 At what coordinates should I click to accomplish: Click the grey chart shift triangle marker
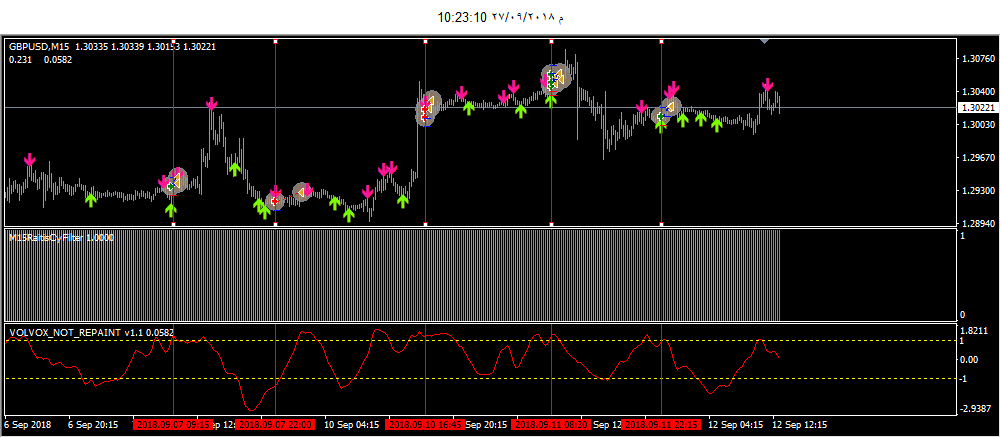tap(764, 41)
